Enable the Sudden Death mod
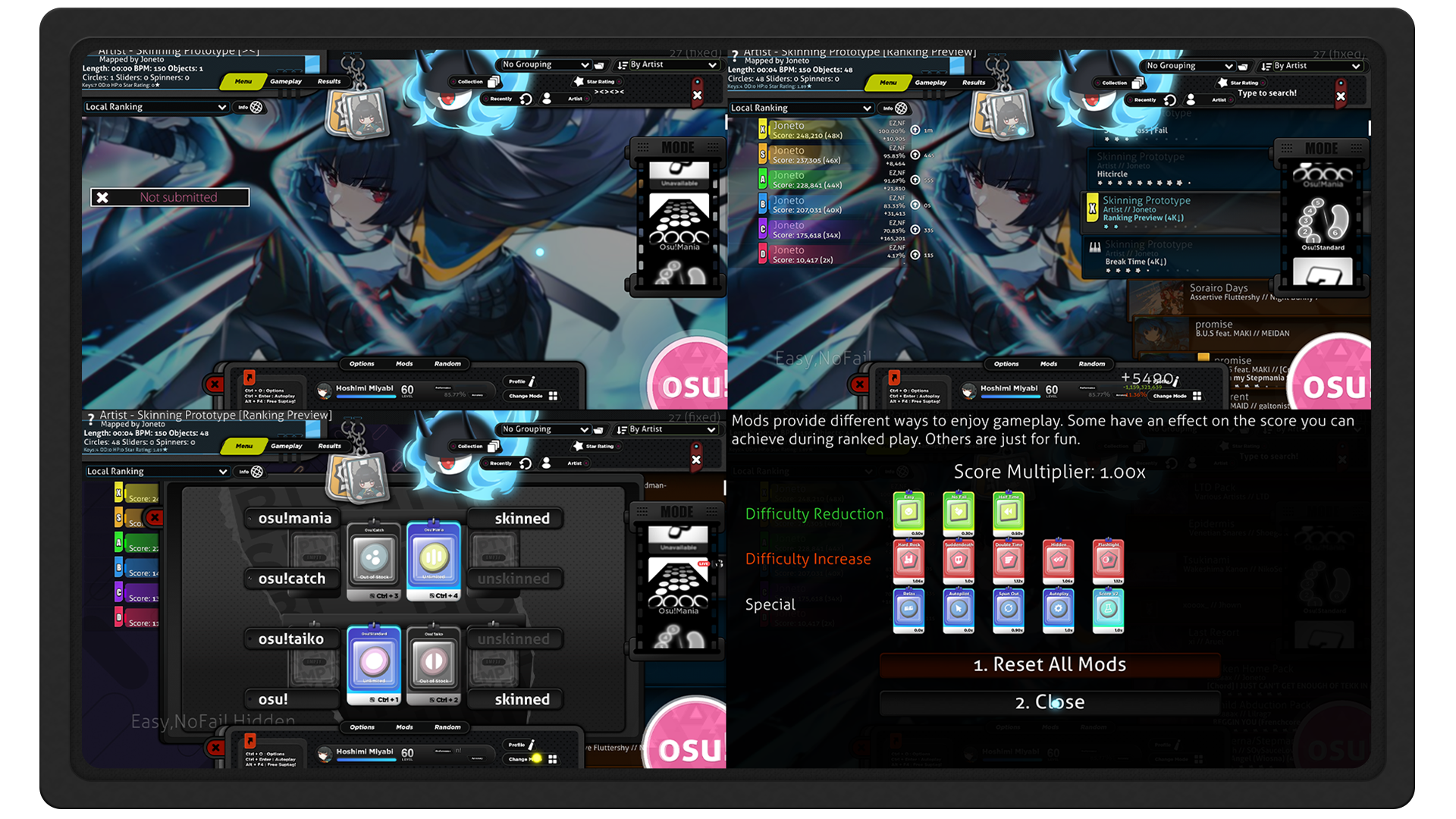 pos(959,562)
